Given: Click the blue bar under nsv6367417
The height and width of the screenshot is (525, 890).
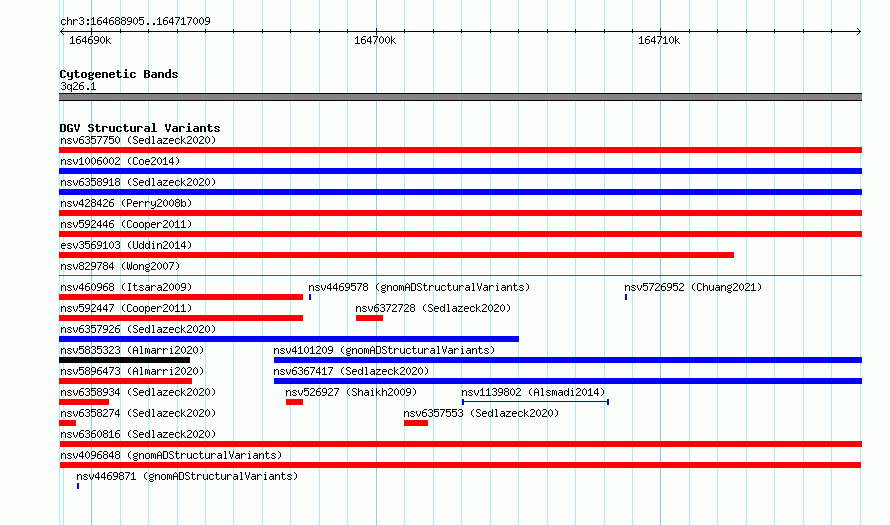Looking at the screenshot, I should (568, 381).
